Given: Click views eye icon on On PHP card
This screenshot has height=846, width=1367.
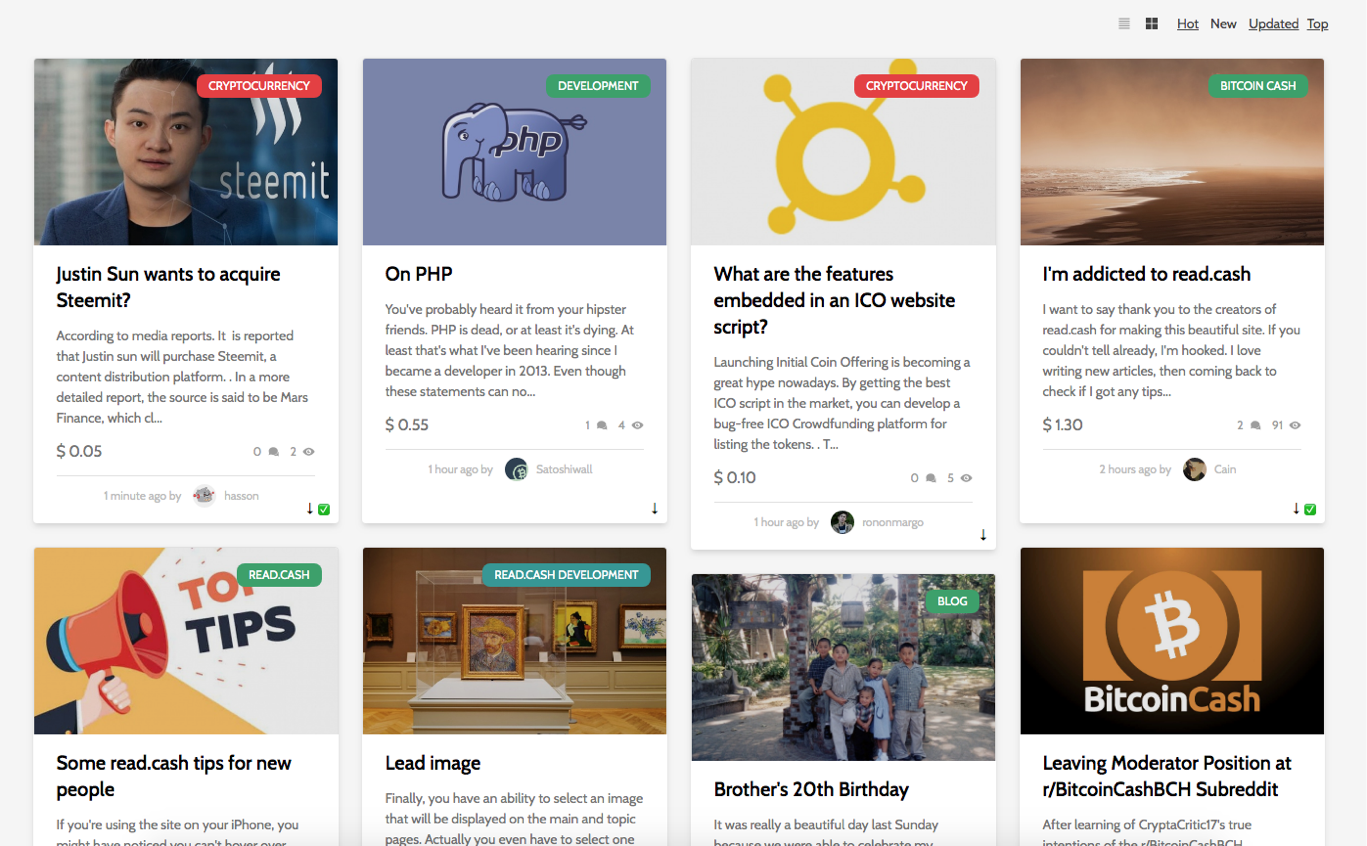Looking at the screenshot, I should coord(638,425).
